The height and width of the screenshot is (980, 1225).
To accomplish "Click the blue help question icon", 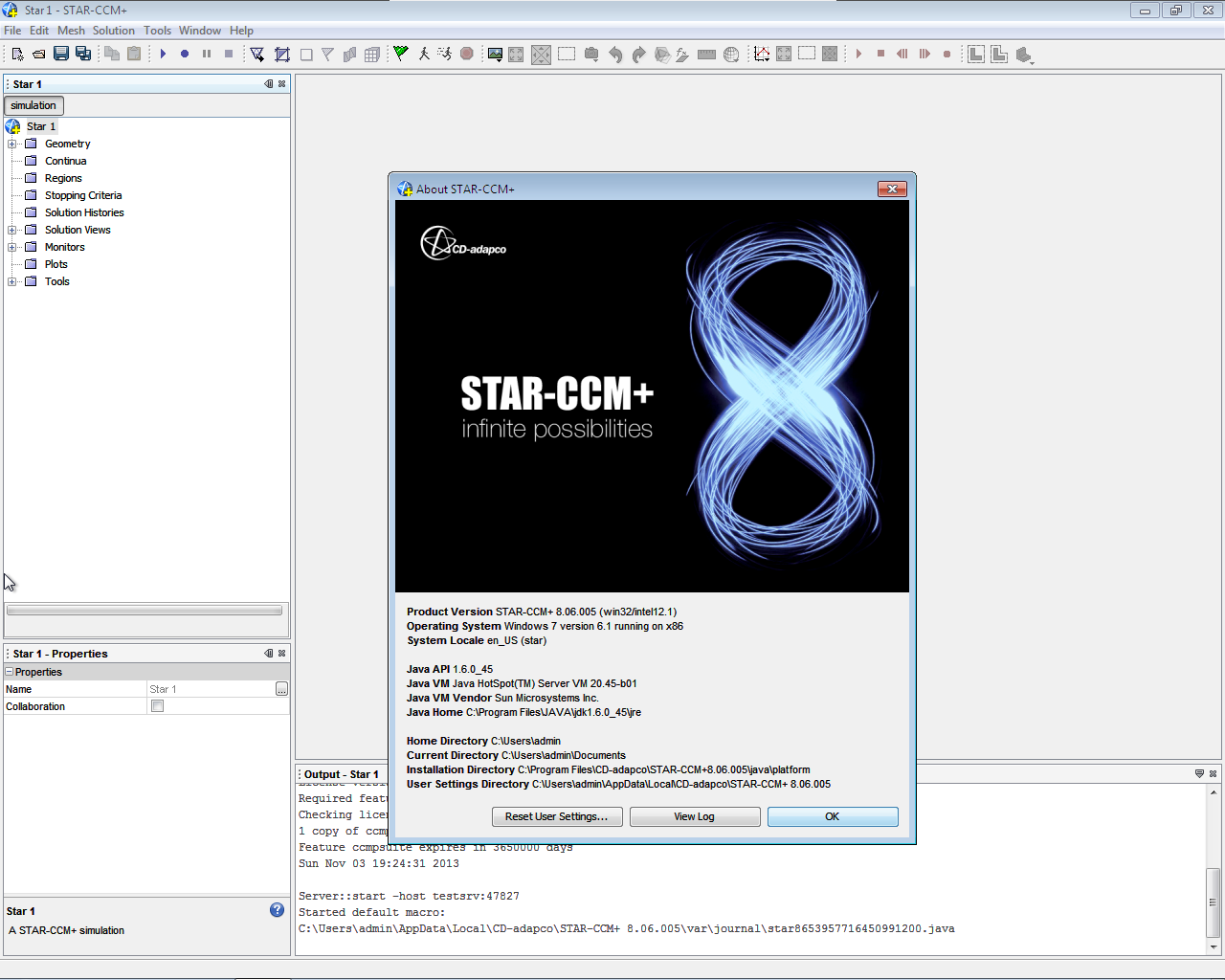I will point(277,910).
